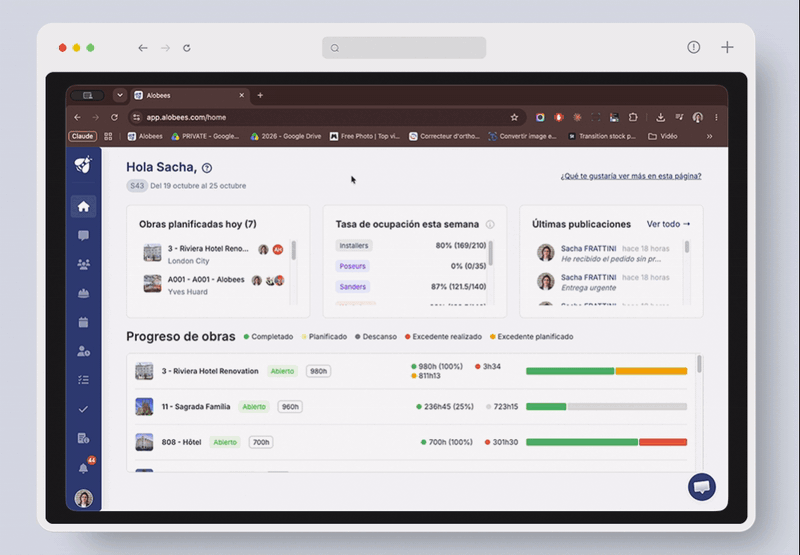Click the Claude button in bookmarks bar
This screenshot has width=800, height=555.
[83, 136]
